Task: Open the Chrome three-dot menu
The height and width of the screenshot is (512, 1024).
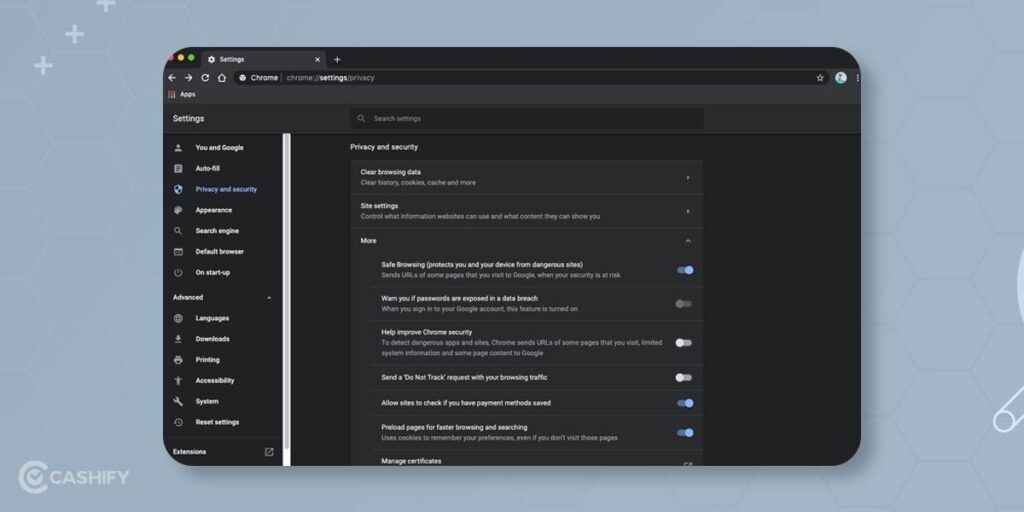Action: coord(857,78)
